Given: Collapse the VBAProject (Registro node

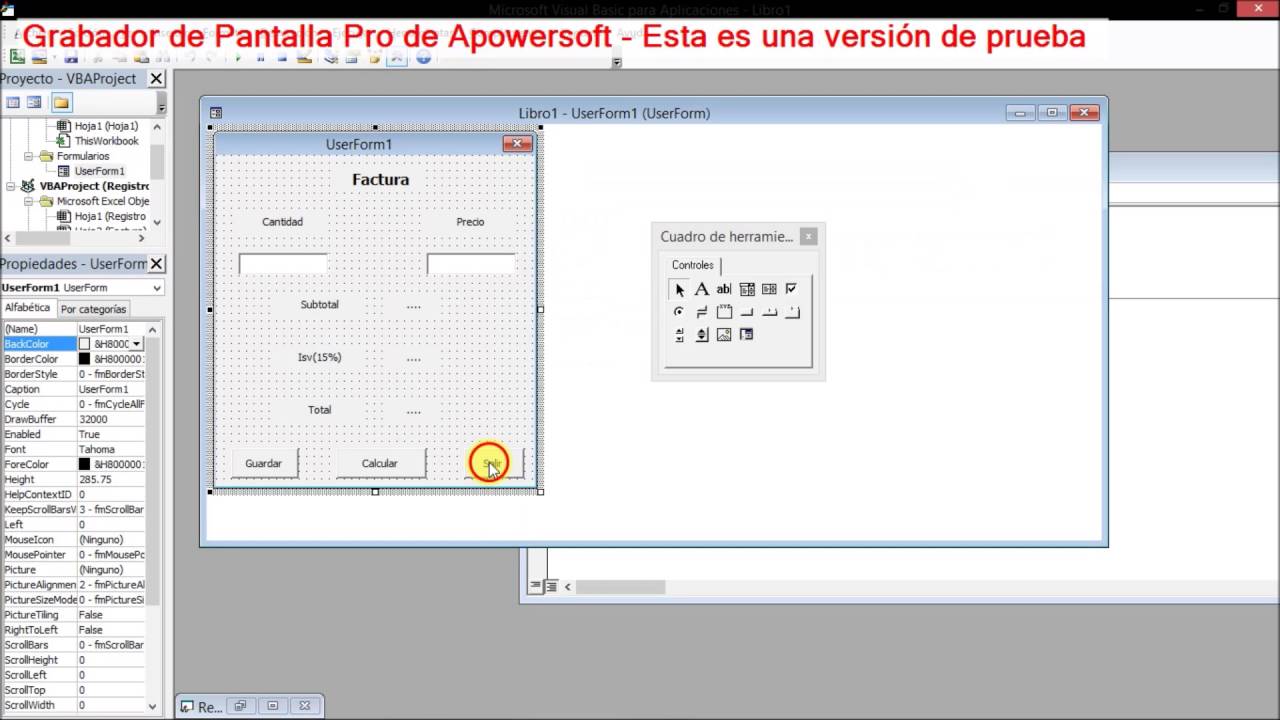Looking at the screenshot, I should point(11,186).
